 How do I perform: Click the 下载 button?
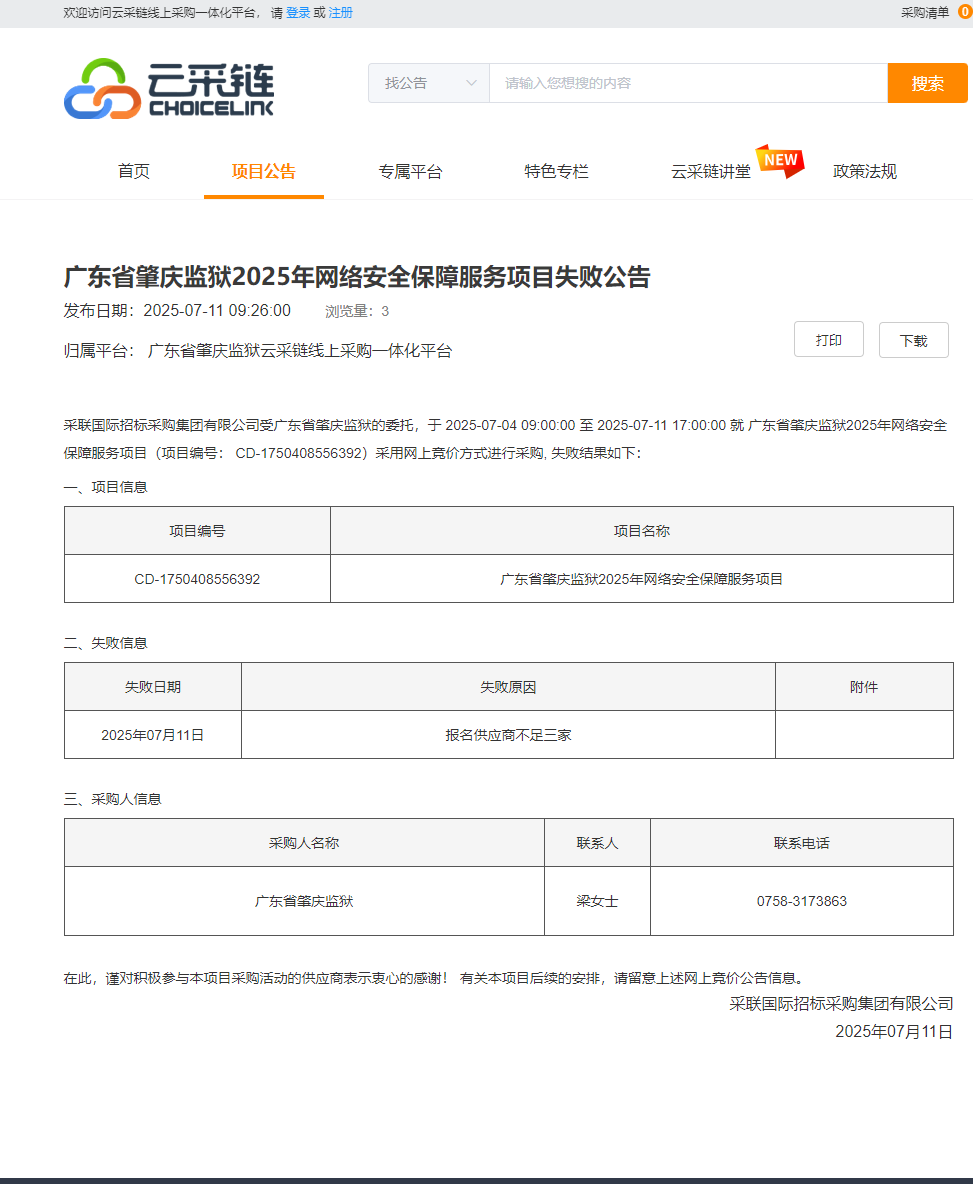(x=913, y=341)
